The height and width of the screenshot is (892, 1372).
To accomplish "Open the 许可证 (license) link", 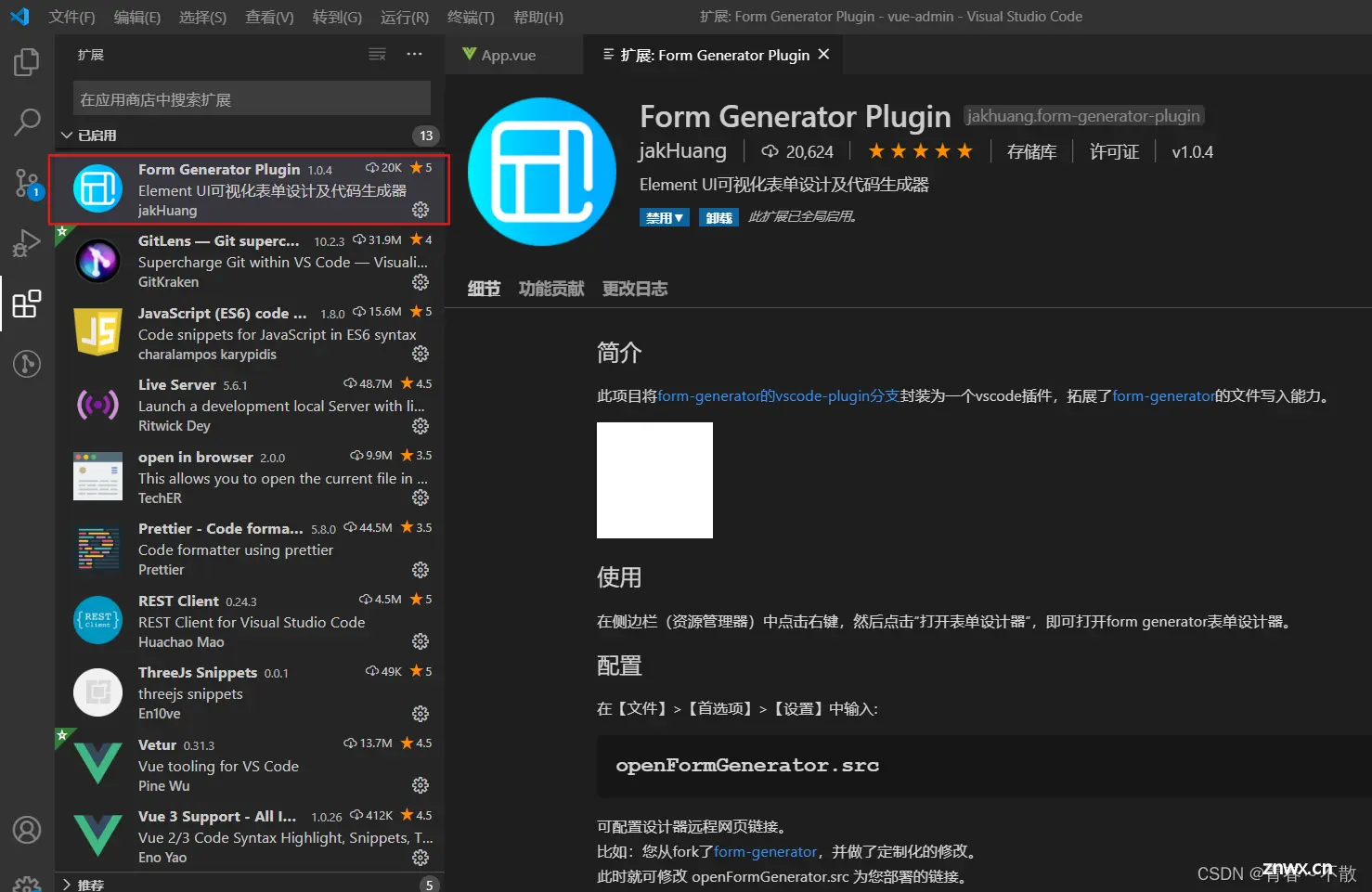I will click(1114, 151).
